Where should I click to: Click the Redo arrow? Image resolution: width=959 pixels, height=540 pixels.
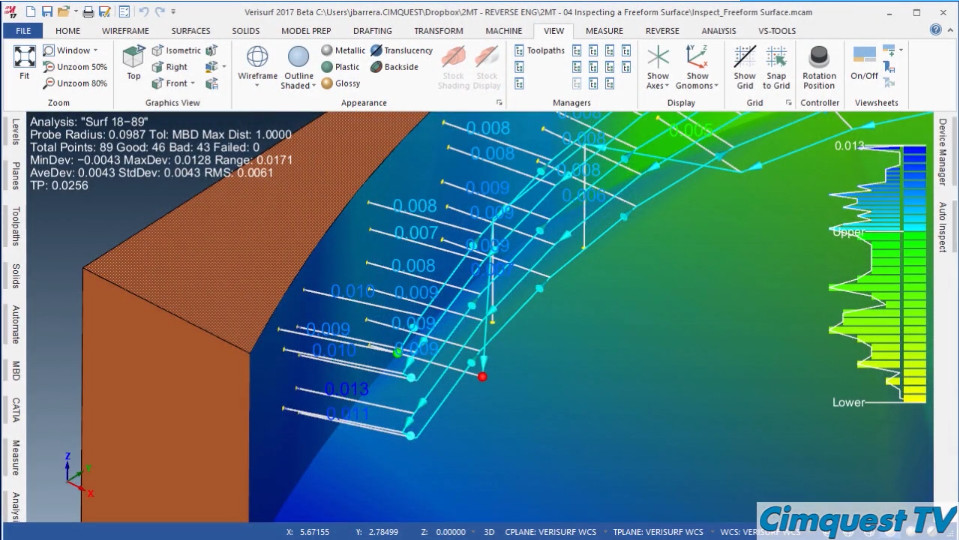160,12
